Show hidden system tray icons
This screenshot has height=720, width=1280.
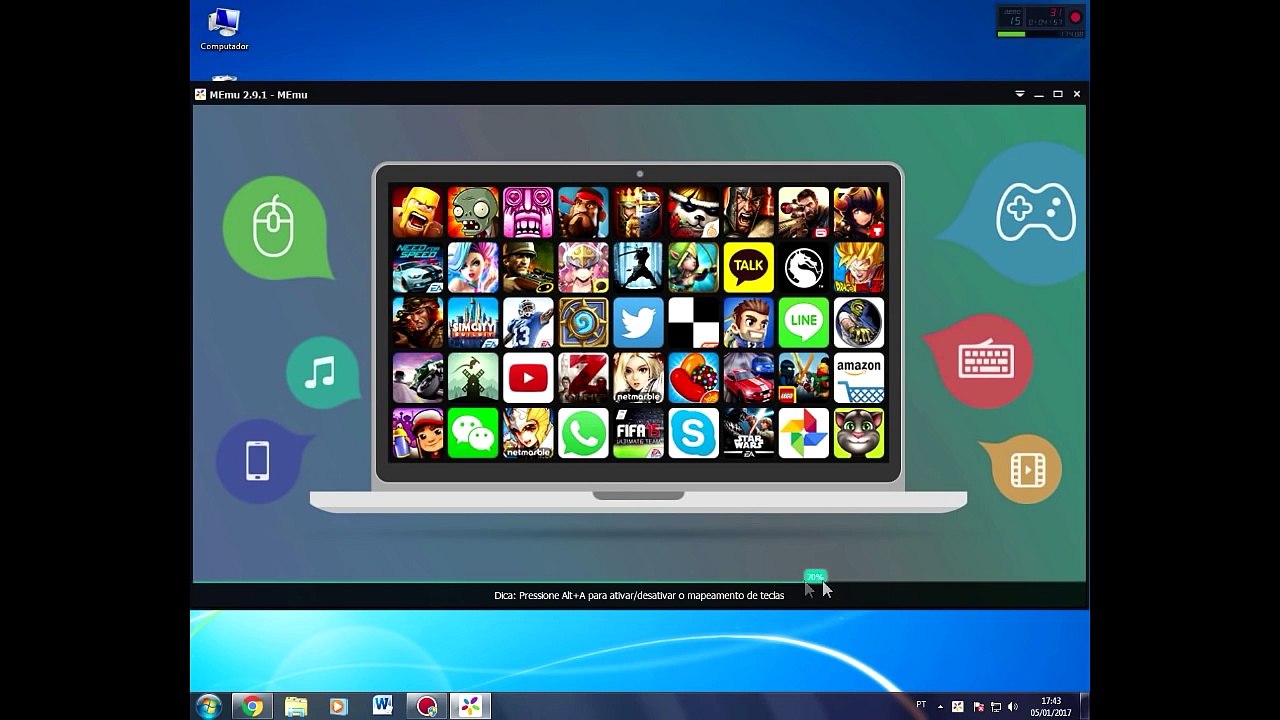point(940,707)
